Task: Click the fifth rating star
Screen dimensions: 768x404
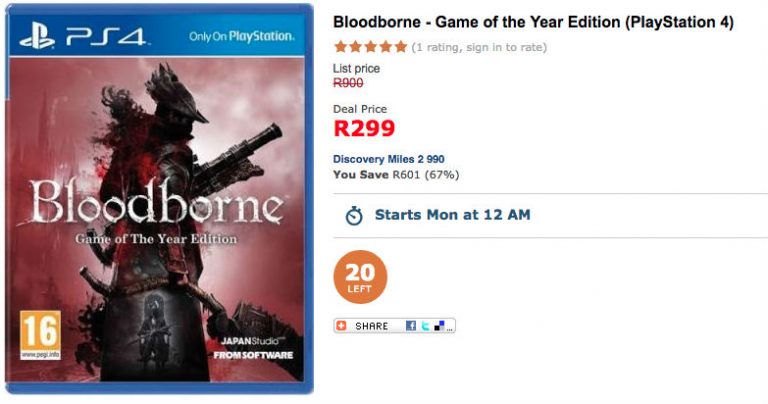Action: [x=400, y=47]
